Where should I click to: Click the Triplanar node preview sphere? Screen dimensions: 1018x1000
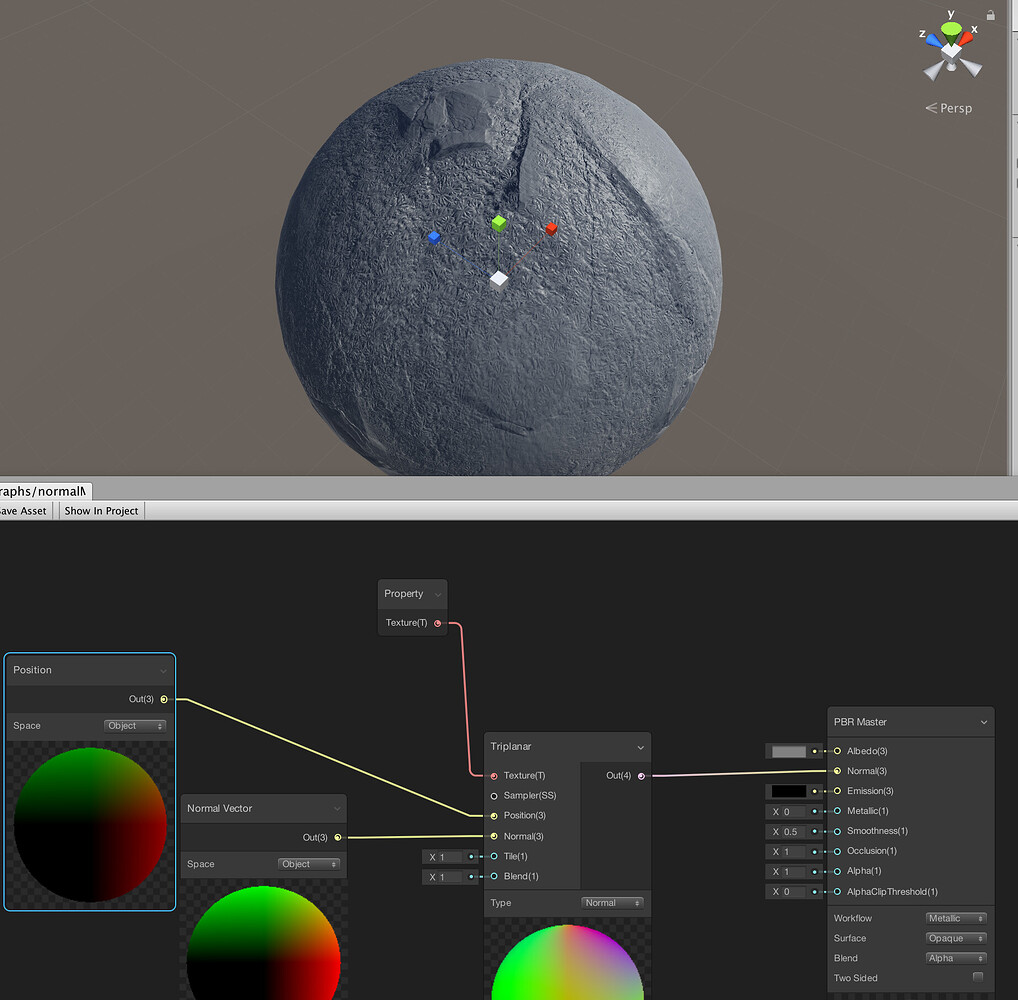pyautogui.click(x=567, y=963)
